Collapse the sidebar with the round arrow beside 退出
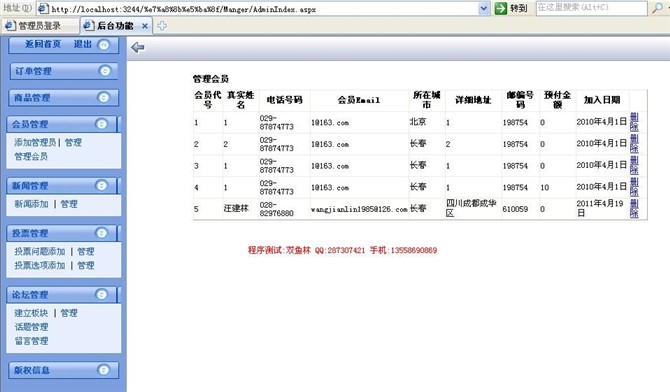670x392 pixels. pyautogui.click(x=103, y=44)
